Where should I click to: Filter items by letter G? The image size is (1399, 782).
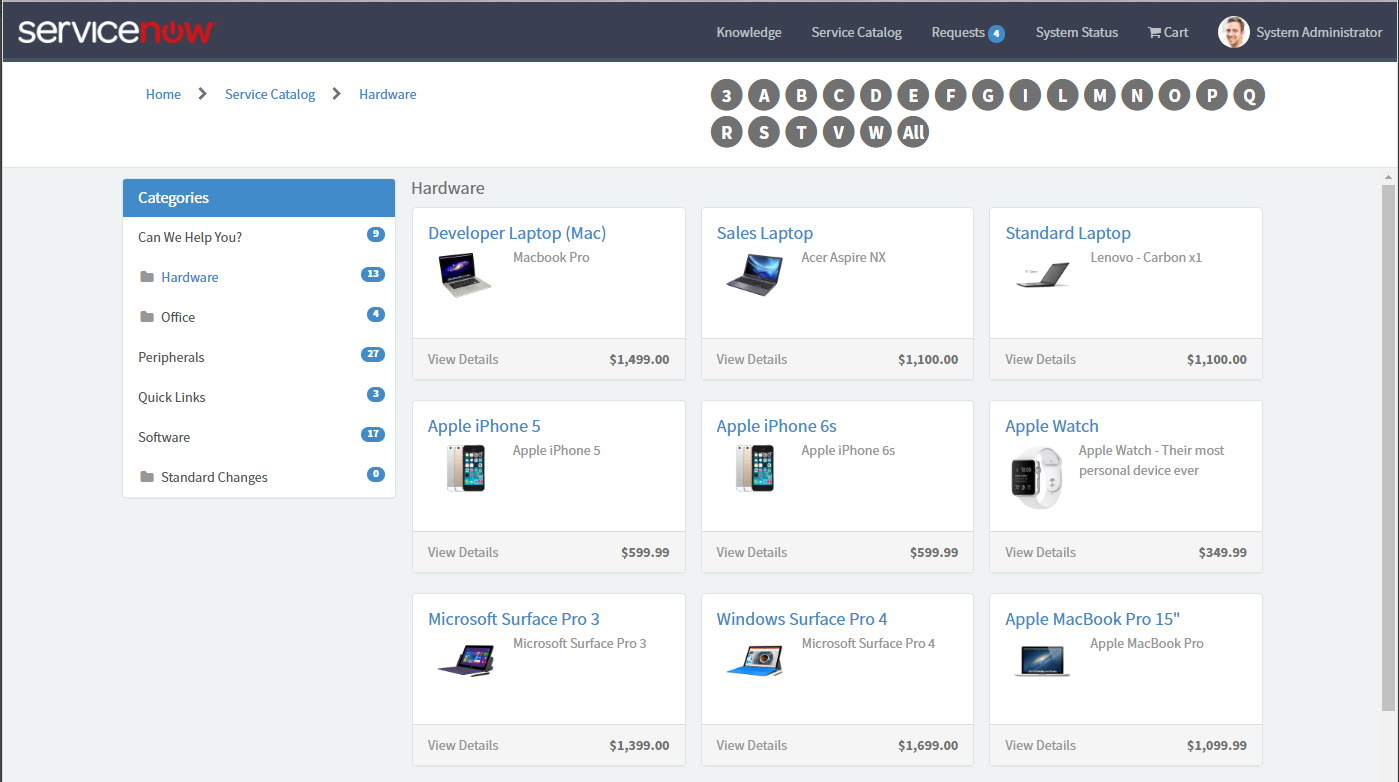click(x=988, y=95)
